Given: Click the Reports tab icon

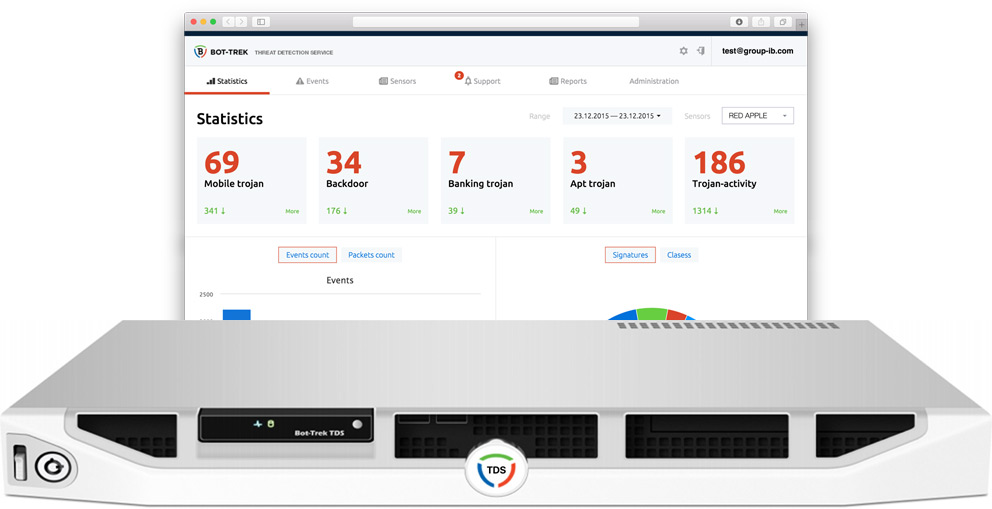Looking at the screenshot, I should point(554,81).
